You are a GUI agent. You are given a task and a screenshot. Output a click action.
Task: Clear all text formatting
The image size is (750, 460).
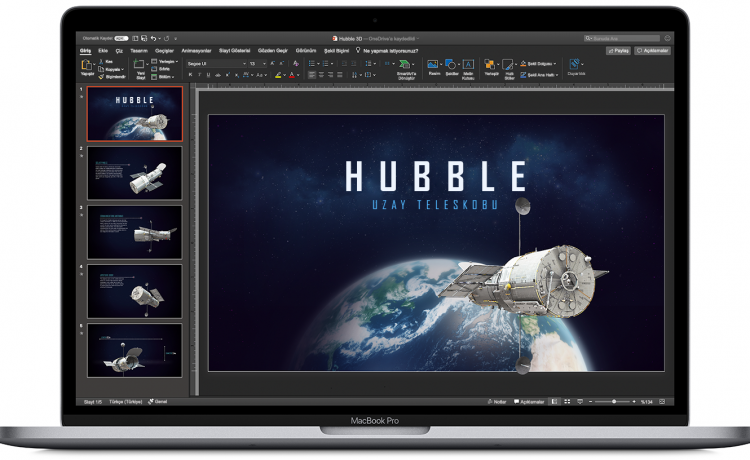click(296, 63)
